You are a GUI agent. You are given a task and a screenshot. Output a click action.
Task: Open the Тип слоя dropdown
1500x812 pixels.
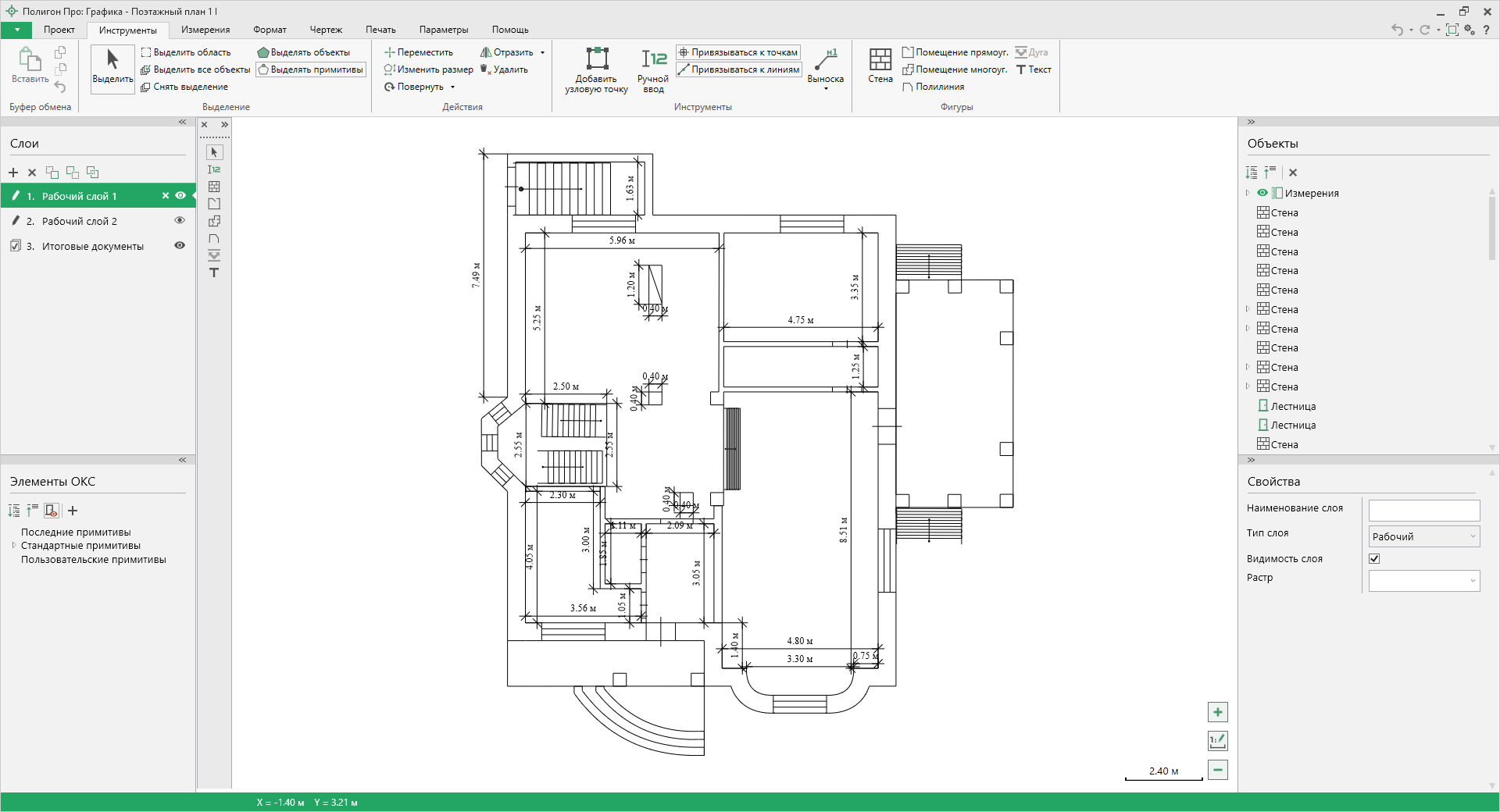[1423, 536]
